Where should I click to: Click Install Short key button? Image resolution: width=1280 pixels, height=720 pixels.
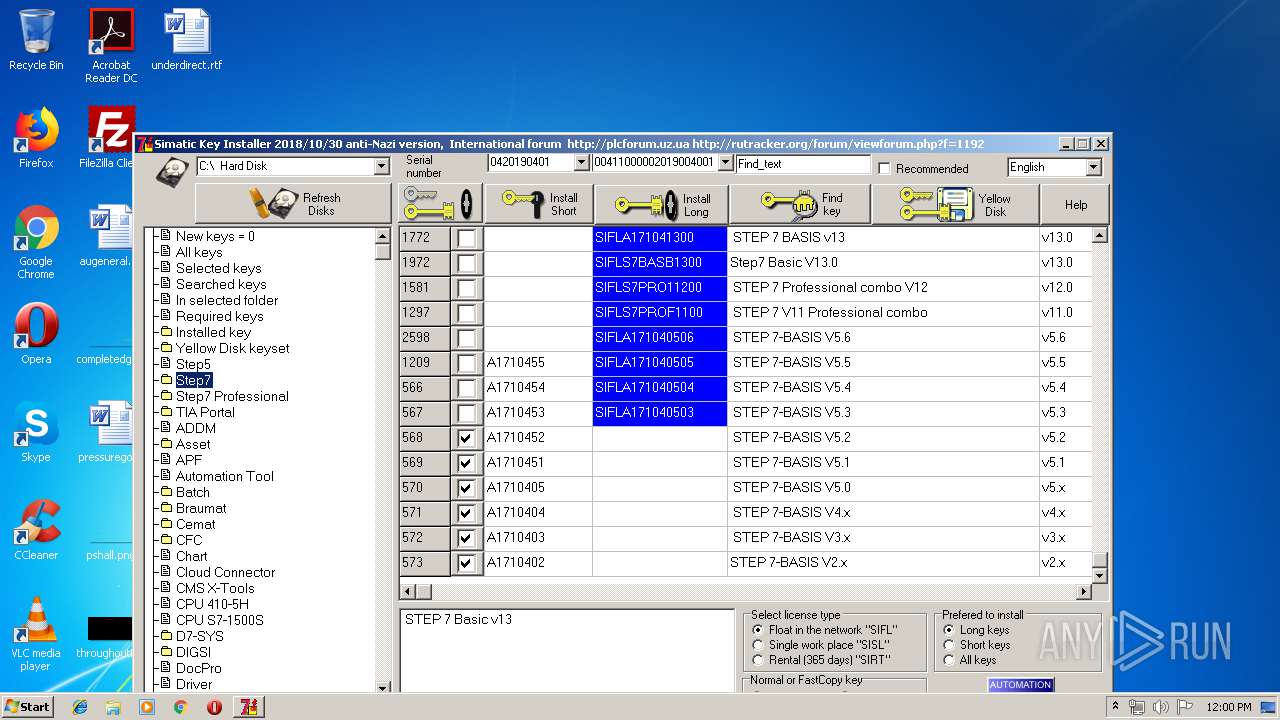pos(539,204)
